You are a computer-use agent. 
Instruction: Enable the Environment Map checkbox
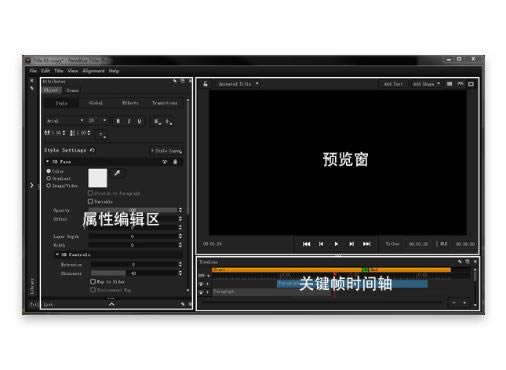tap(93, 290)
